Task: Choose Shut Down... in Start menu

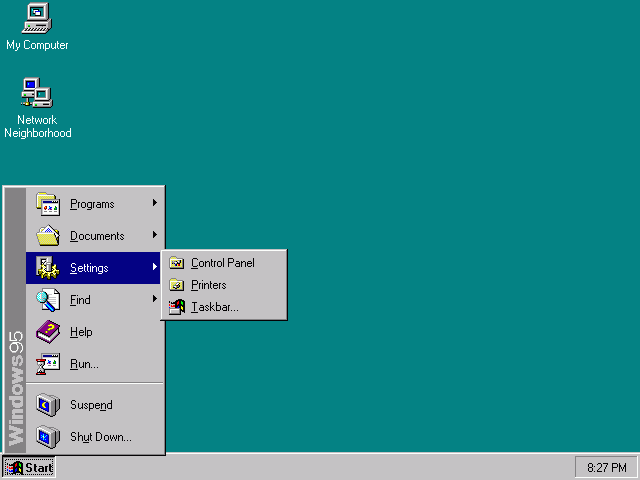Action: 94,437
